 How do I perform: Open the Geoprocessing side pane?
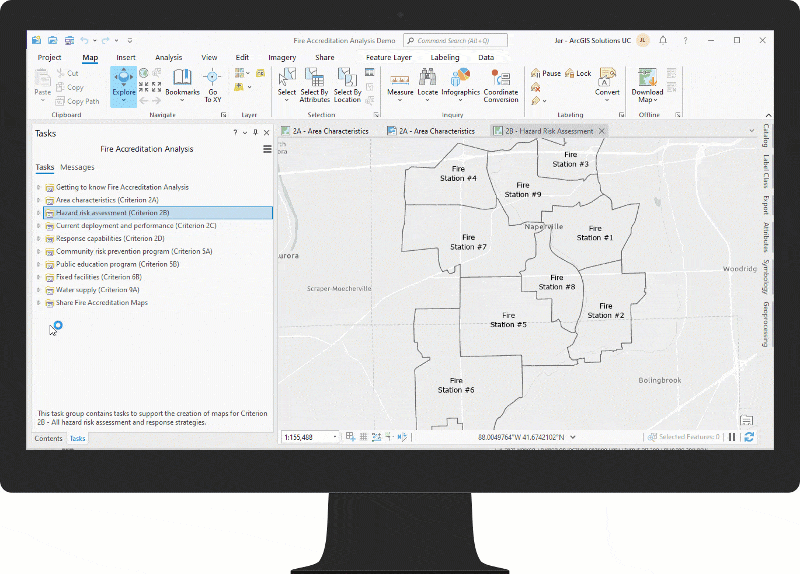coord(766,324)
